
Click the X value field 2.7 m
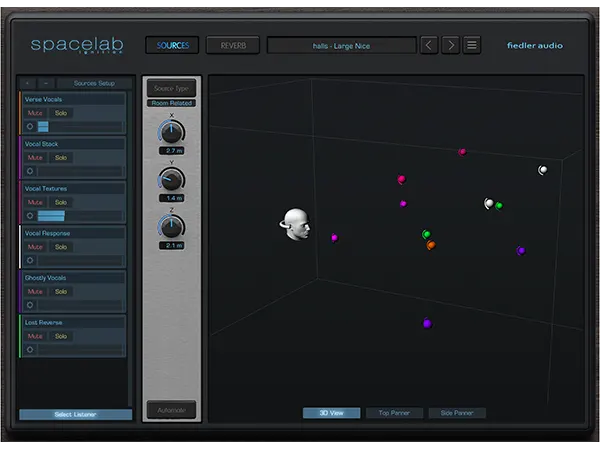[x=171, y=151]
